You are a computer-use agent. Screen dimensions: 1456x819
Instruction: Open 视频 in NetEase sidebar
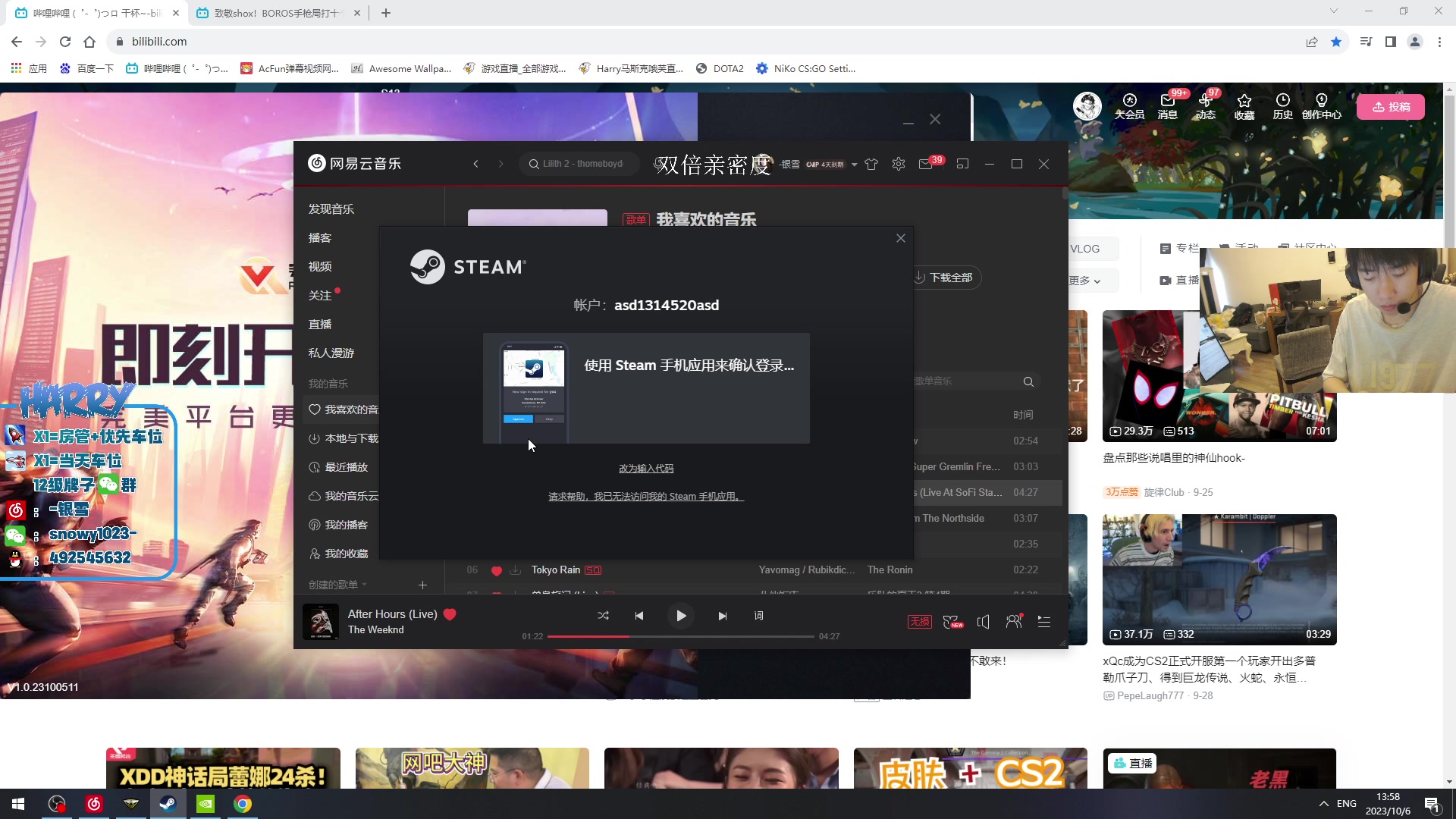coord(320,267)
